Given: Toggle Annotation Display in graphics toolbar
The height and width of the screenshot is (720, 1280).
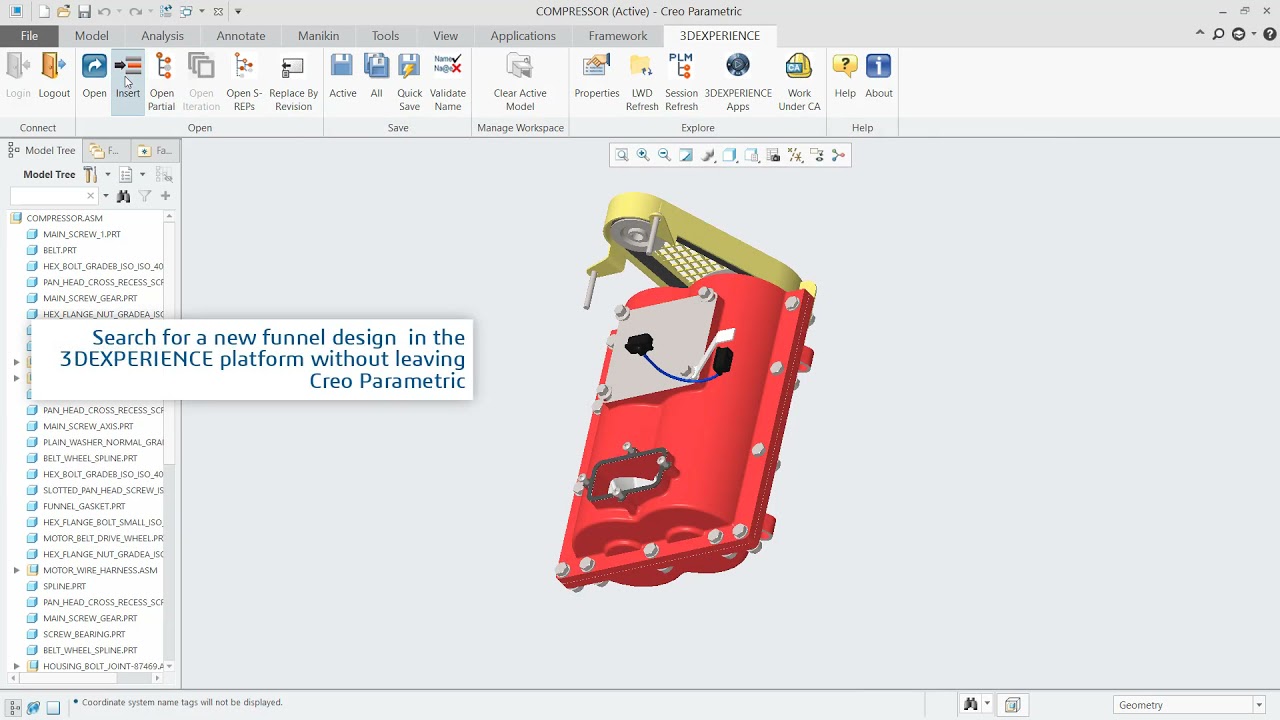Looking at the screenshot, I should coord(817,155).
